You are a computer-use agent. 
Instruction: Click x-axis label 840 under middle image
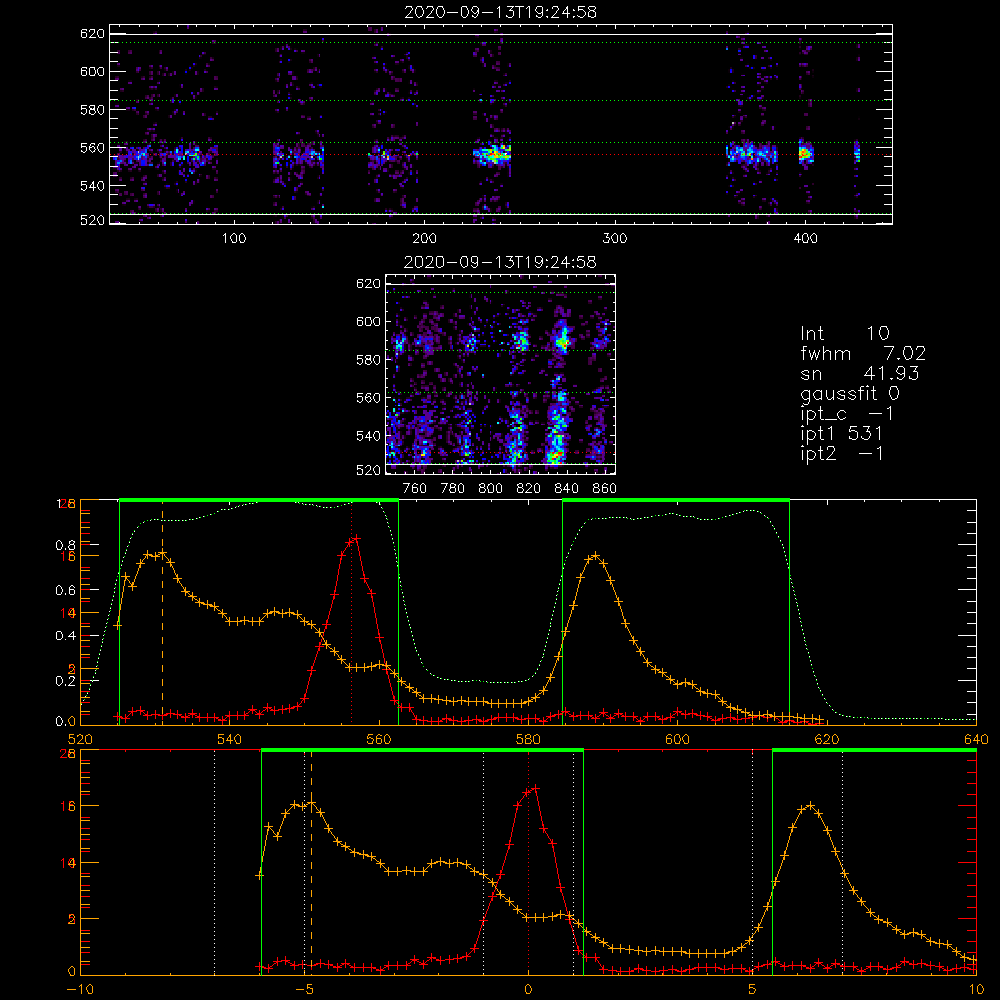tap(566, 489)
